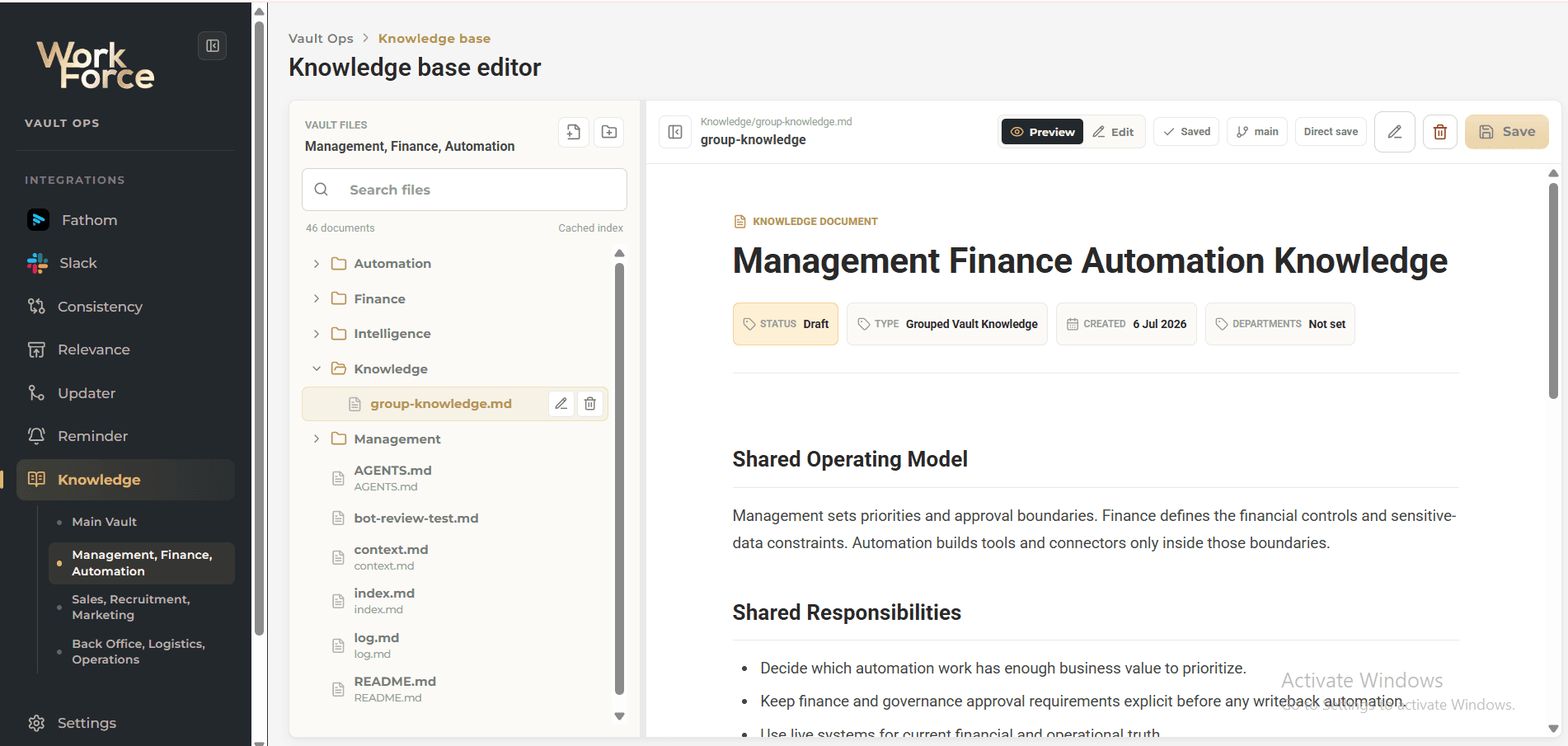Viewport: 1568px width, 746px height.
Task: Click the 'Shared Operating Model' heading
Action: 850,459
